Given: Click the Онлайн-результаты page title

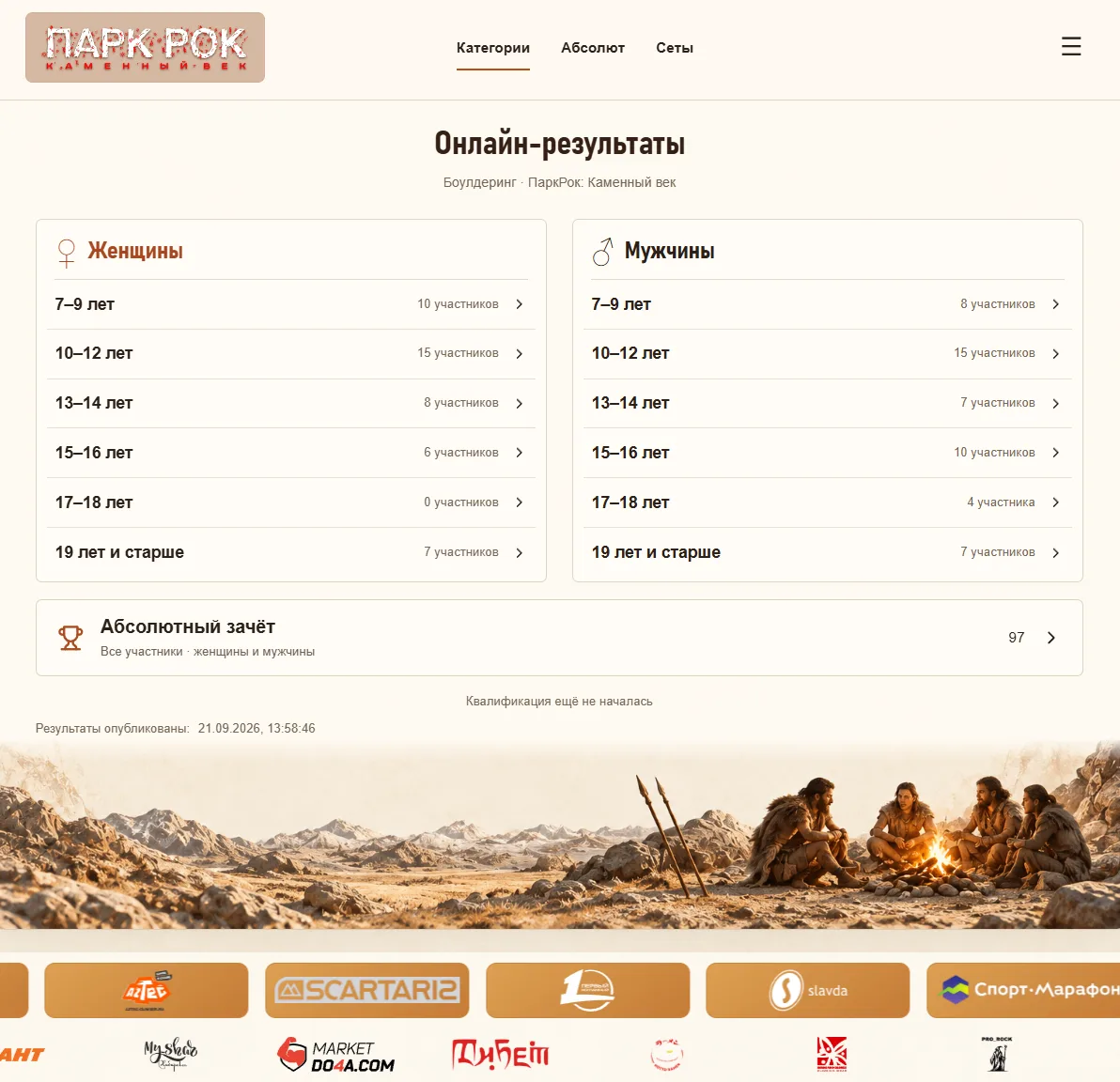Looking at the screenshot, I should click(559, 144).
